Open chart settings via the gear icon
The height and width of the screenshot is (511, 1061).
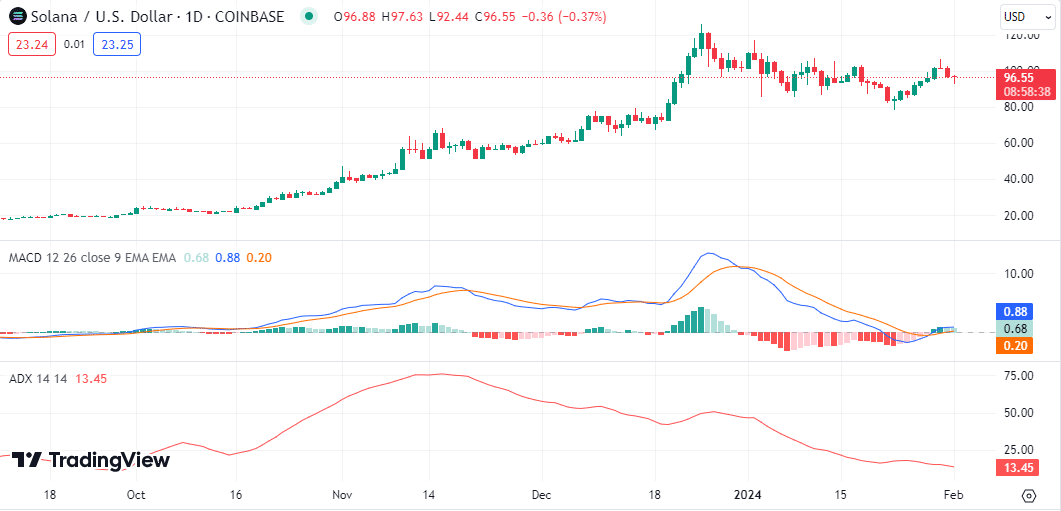[1029, 495]
